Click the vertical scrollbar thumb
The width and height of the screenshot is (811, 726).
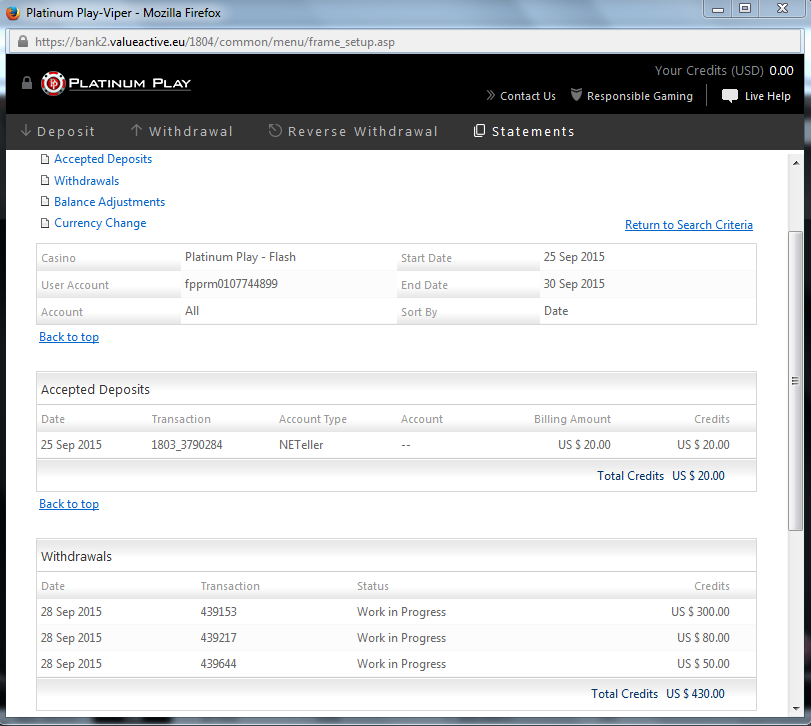pos(795,381)
